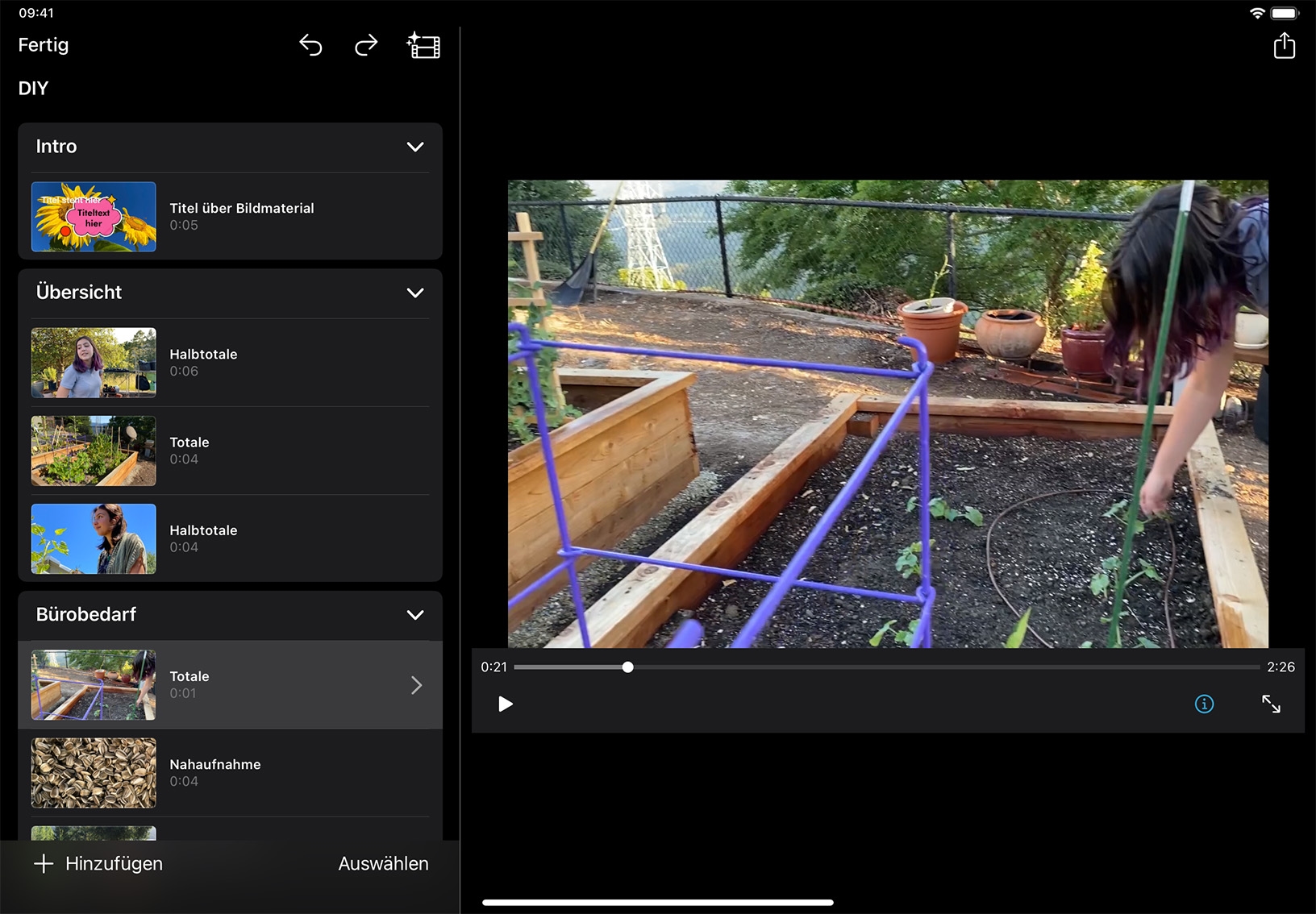The width and height of the screenshot is (1316, 914).
Task: Collapse the Intro section
Action: pyautogui.click(x=415, y=147)
